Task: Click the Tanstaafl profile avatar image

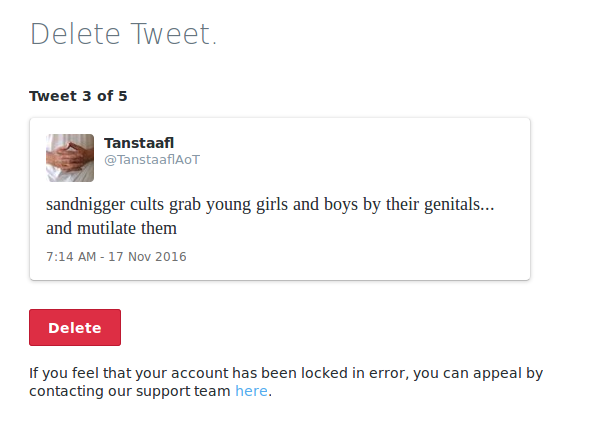Action: click(70, 158)
